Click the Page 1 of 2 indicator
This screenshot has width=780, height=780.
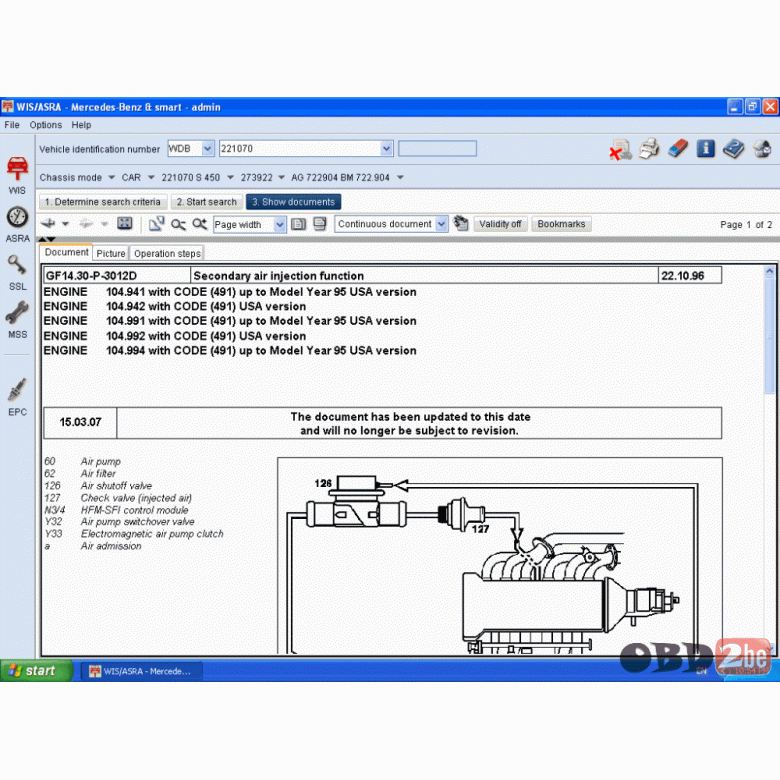click(x=746, y=224)
